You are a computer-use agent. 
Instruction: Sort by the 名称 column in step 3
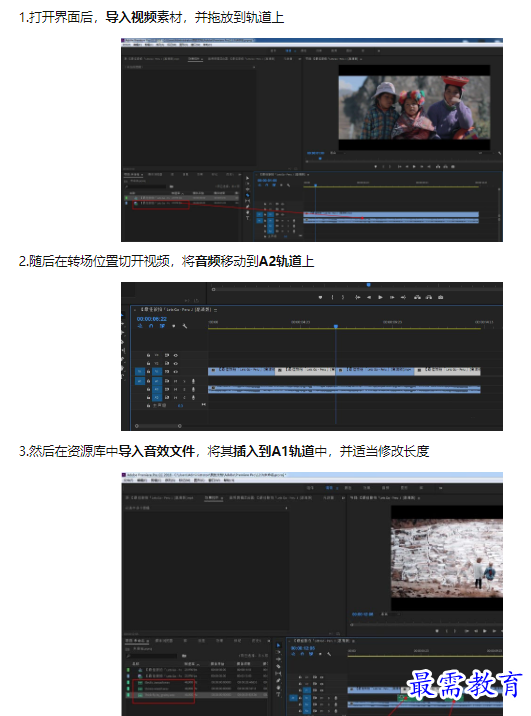click(x=136, y=663)
